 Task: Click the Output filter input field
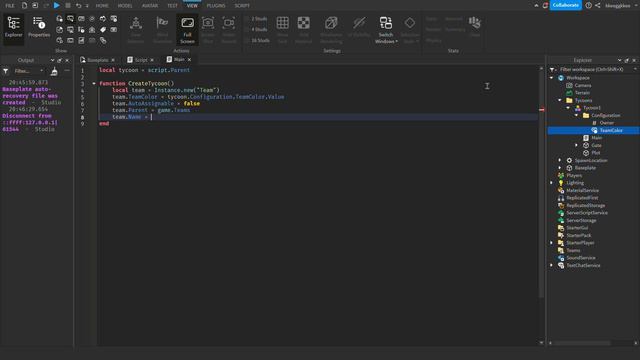29,71
